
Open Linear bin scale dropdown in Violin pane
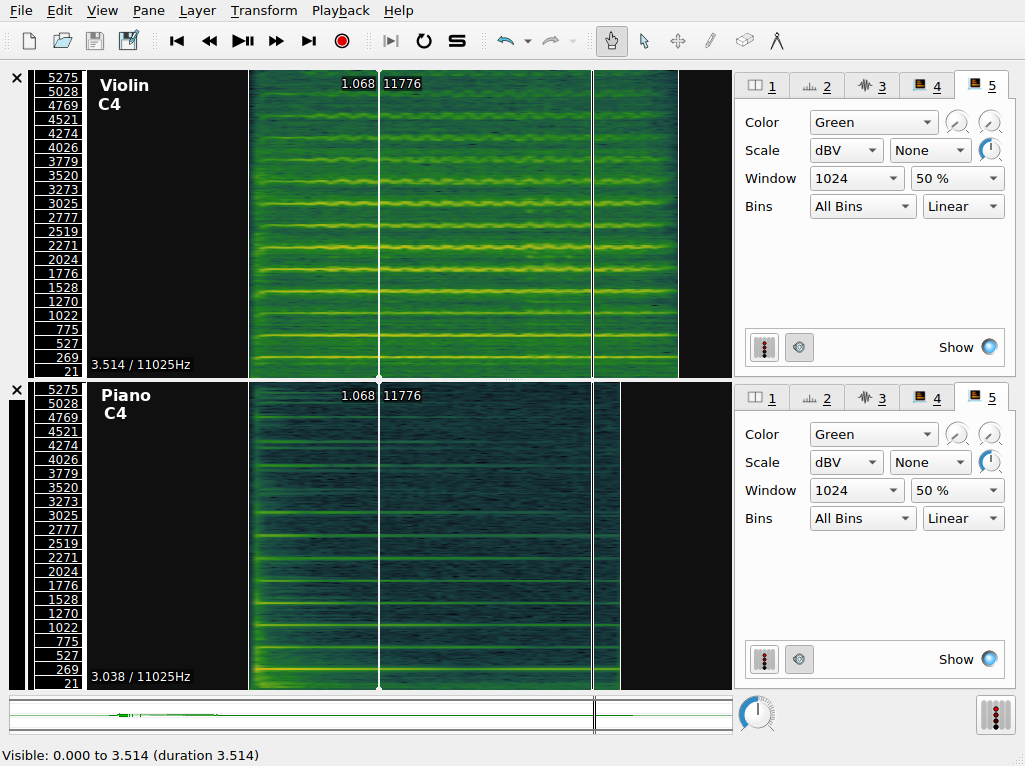pos(964,207)
